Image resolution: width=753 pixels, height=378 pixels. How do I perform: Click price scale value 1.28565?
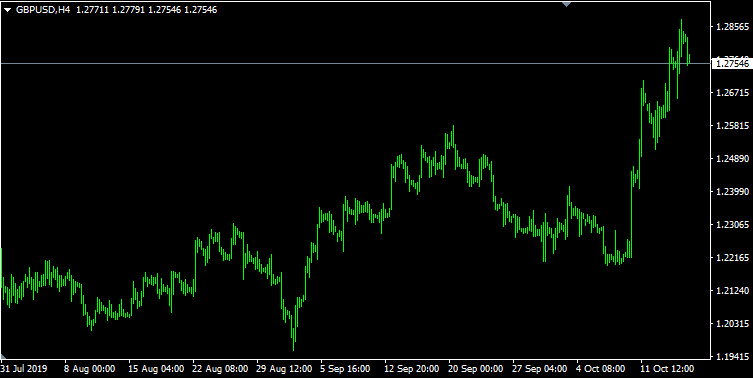[732, 27]
